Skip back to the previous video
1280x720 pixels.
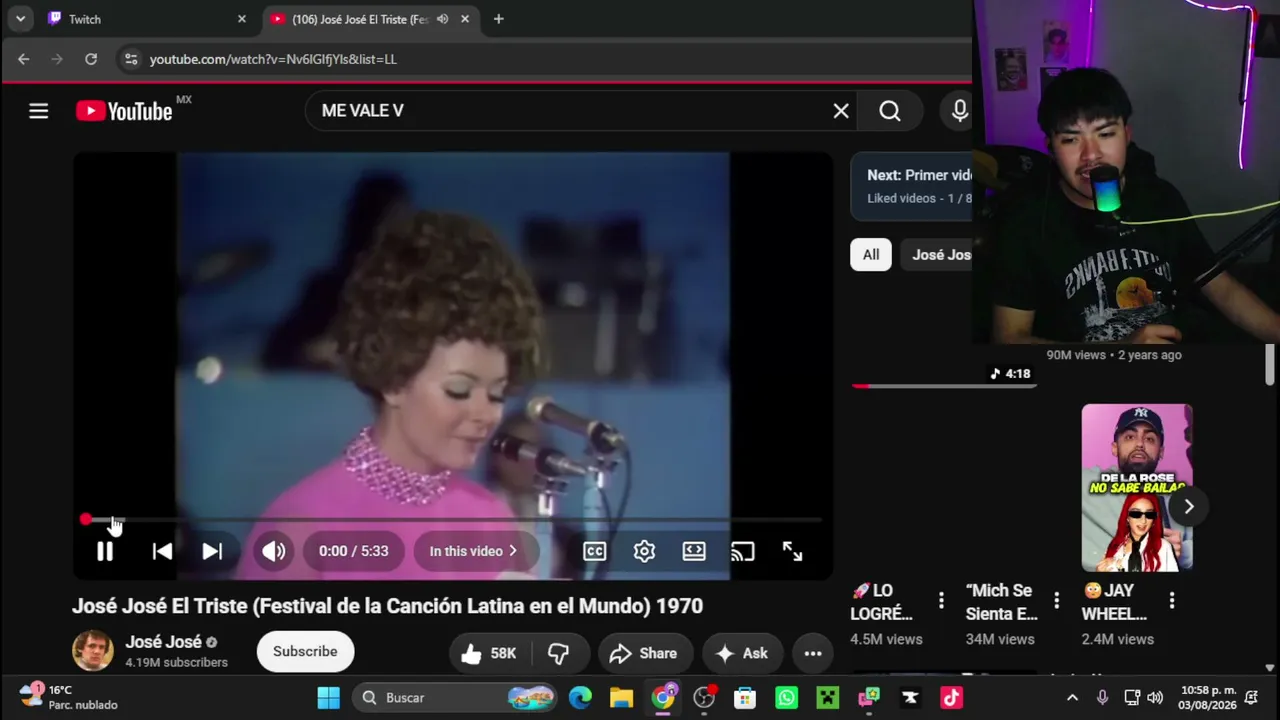coord(162,551)
